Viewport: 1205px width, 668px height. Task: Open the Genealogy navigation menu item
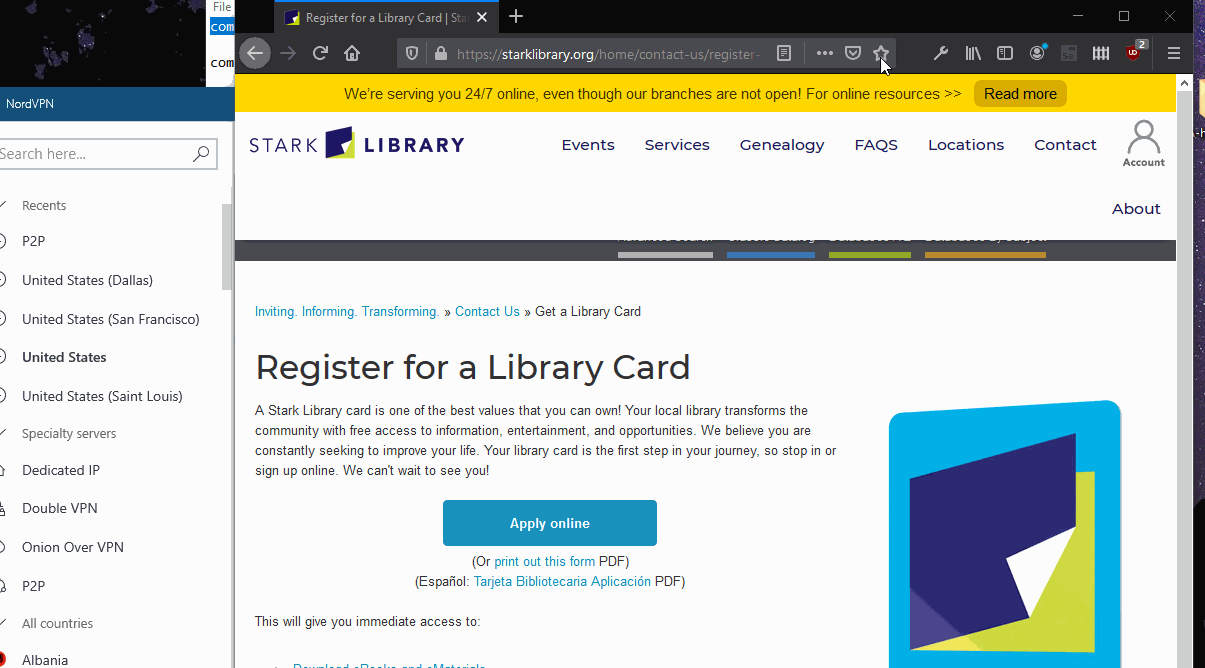pos(781,145)
